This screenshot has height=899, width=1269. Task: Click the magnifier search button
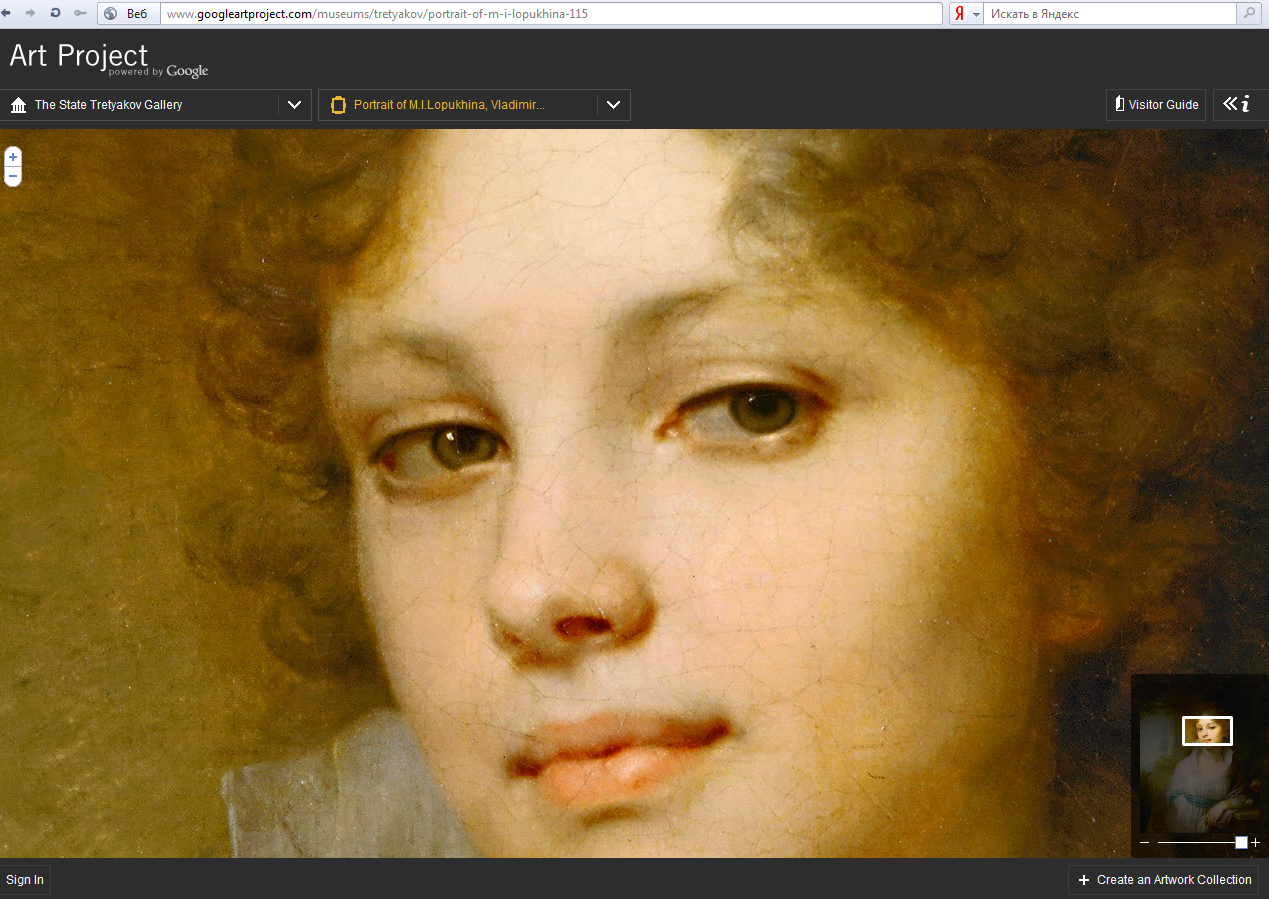click(x=1249, y=14)
